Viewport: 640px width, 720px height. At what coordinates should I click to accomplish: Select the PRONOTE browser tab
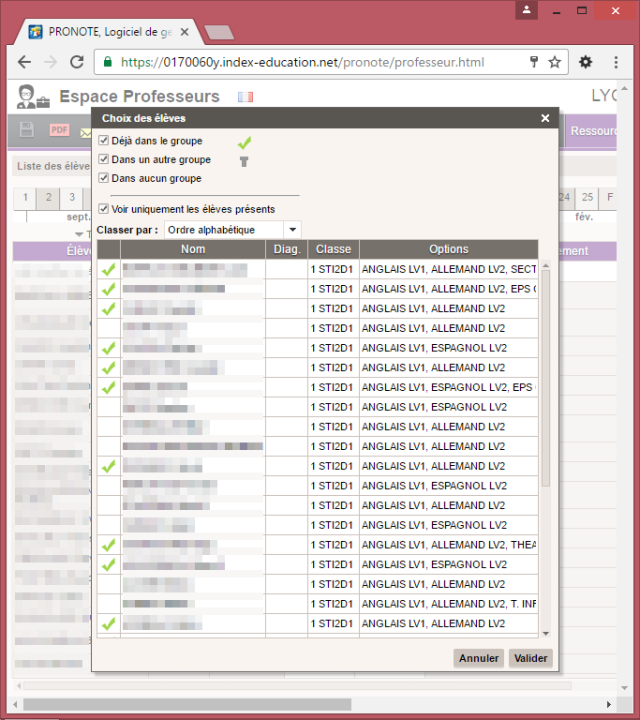110,31
